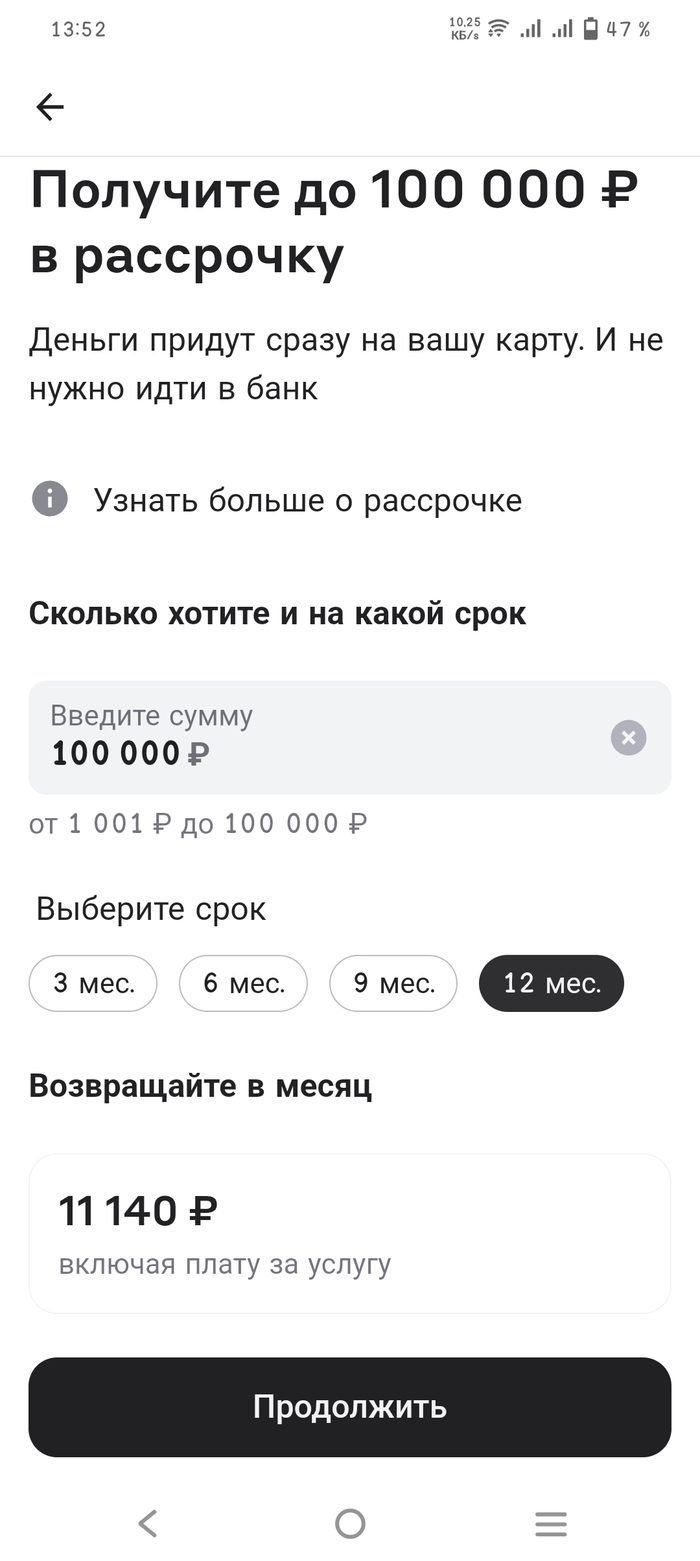Pick the 12 мес. term option

tap(551, 983)
